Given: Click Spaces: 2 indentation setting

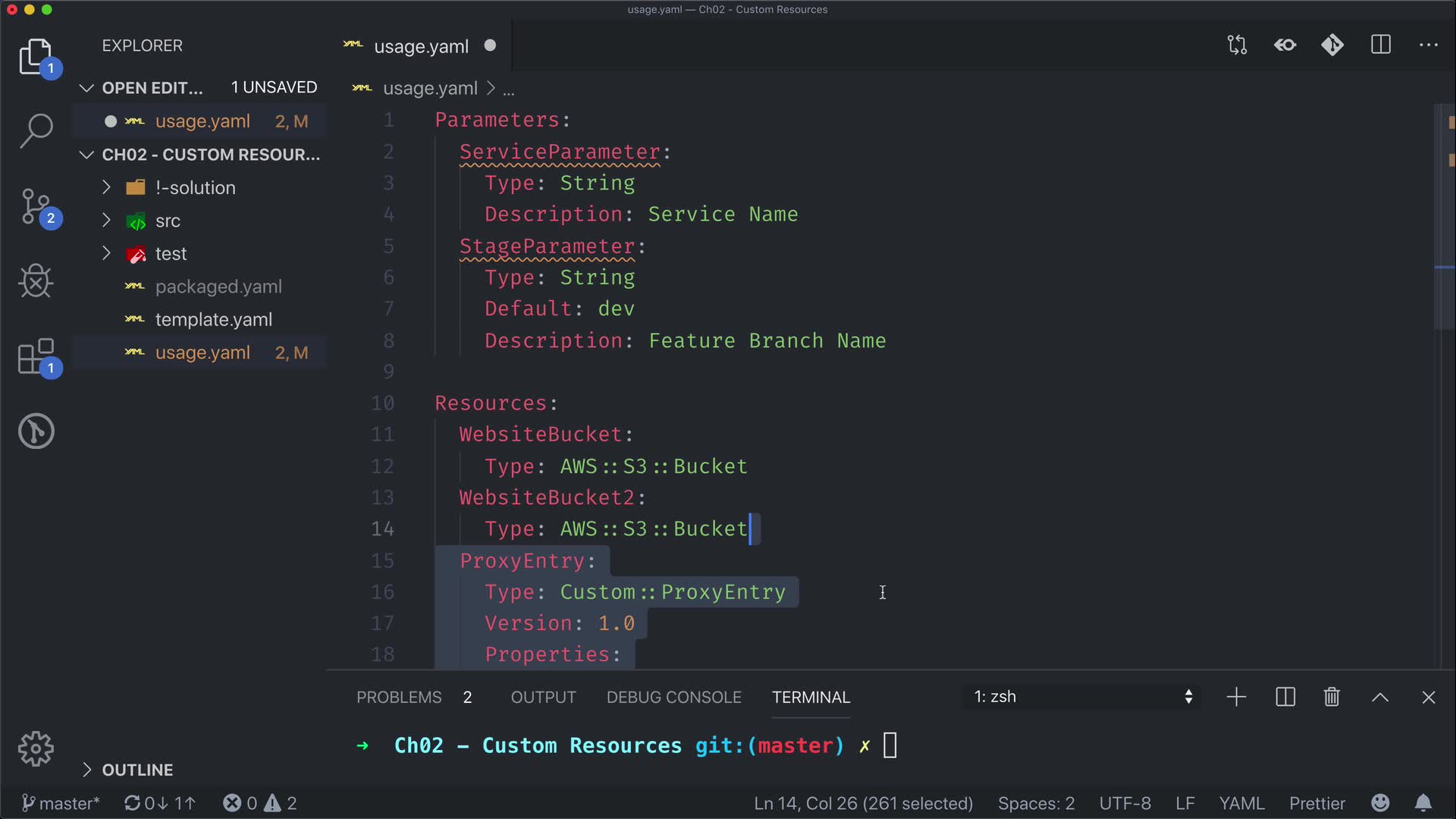Looking at the screenshot, I should (1036, 803).
